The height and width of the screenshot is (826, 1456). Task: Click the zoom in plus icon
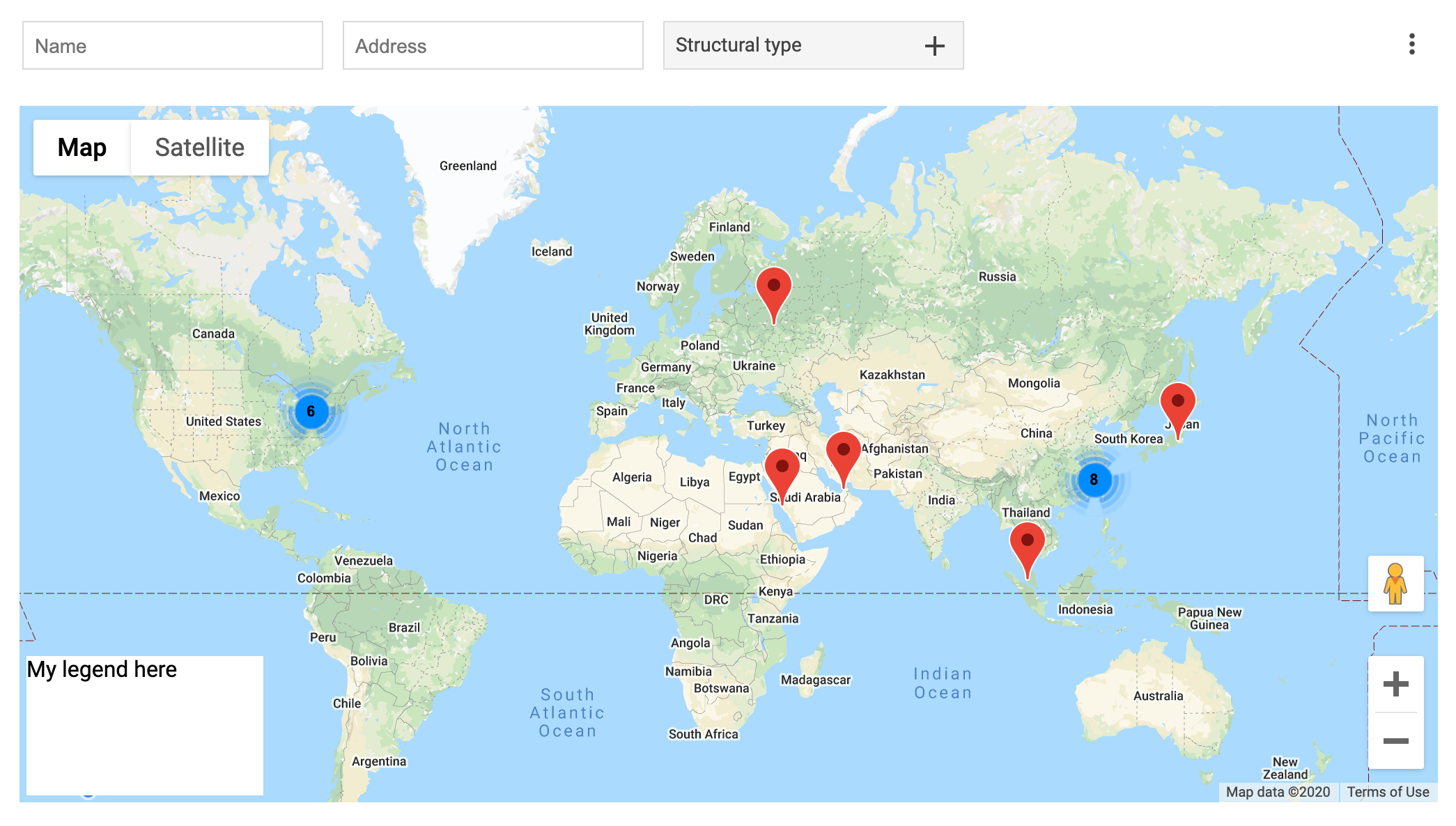click(1395, 684)
